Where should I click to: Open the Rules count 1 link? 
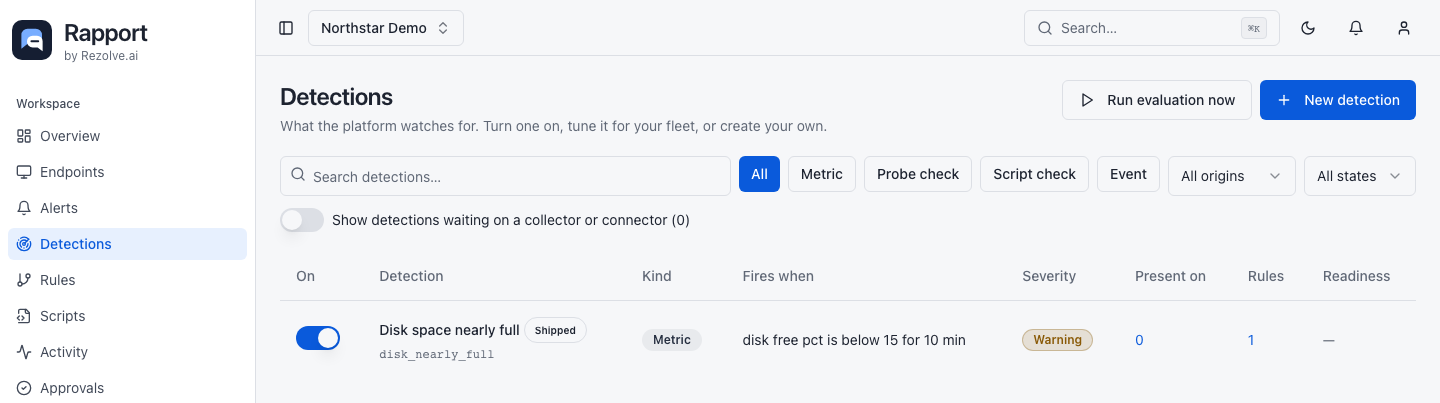(1251, 340)
